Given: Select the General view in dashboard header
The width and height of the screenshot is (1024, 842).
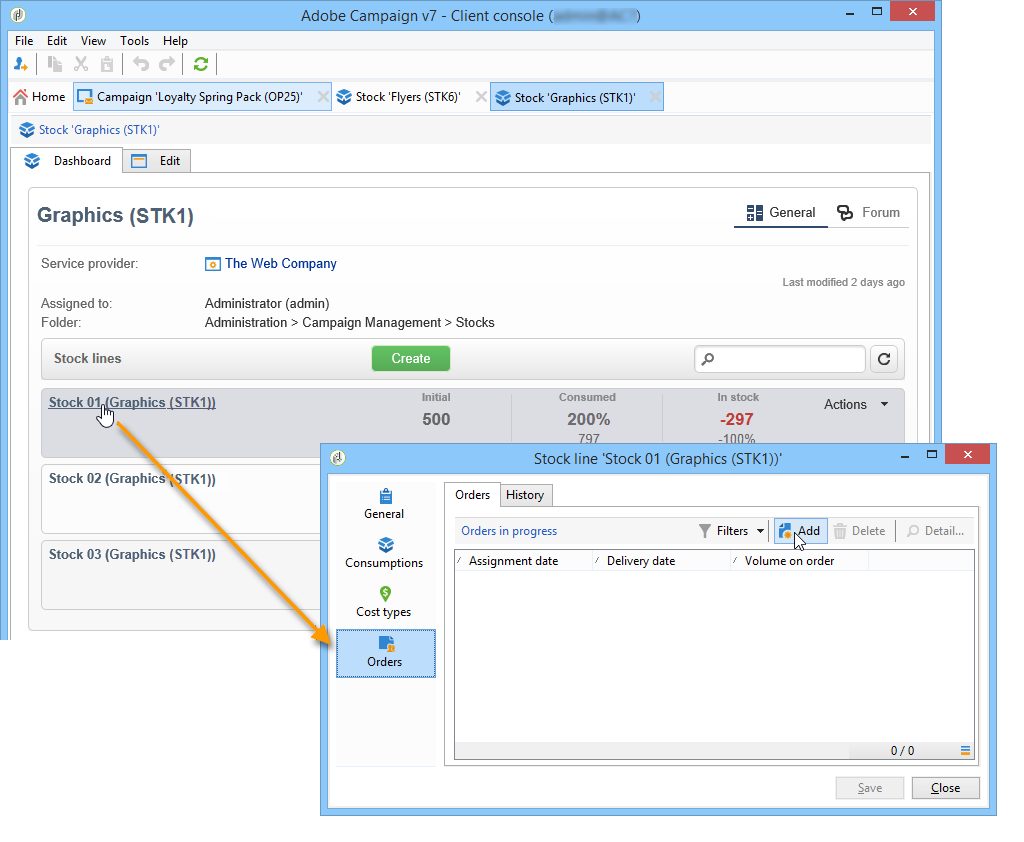Looking at the screenshot, I should 781,212.
